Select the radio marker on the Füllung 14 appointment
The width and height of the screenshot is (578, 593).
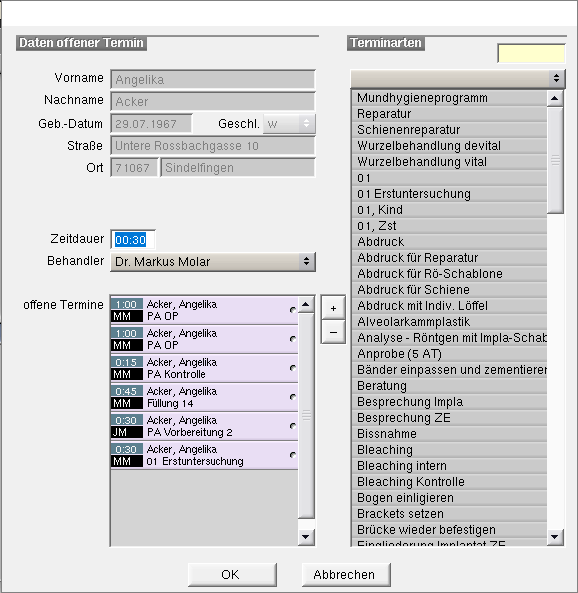click(x=292, y=397)
